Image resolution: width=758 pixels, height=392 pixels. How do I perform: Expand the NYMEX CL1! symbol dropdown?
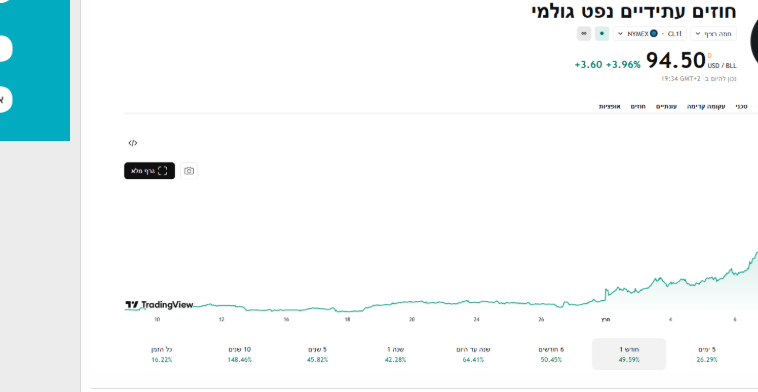(x=650, y=33)
